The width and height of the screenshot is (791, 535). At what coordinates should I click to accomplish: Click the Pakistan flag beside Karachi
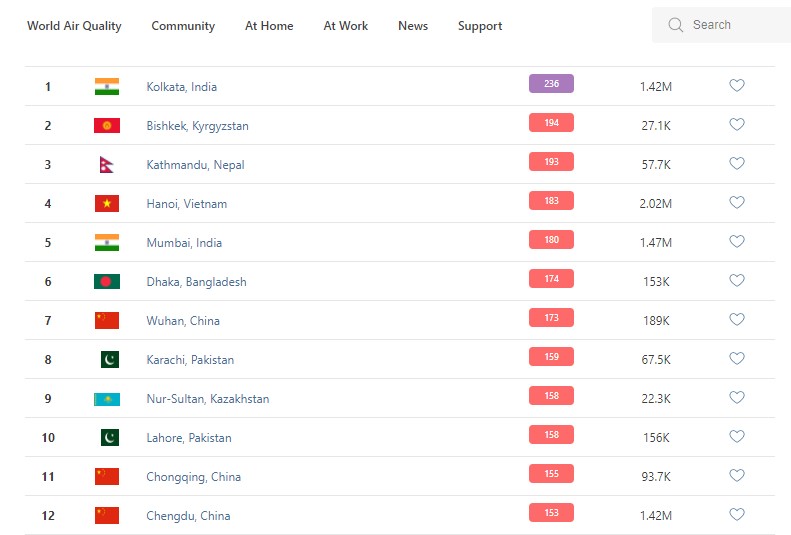coord(109,360)
